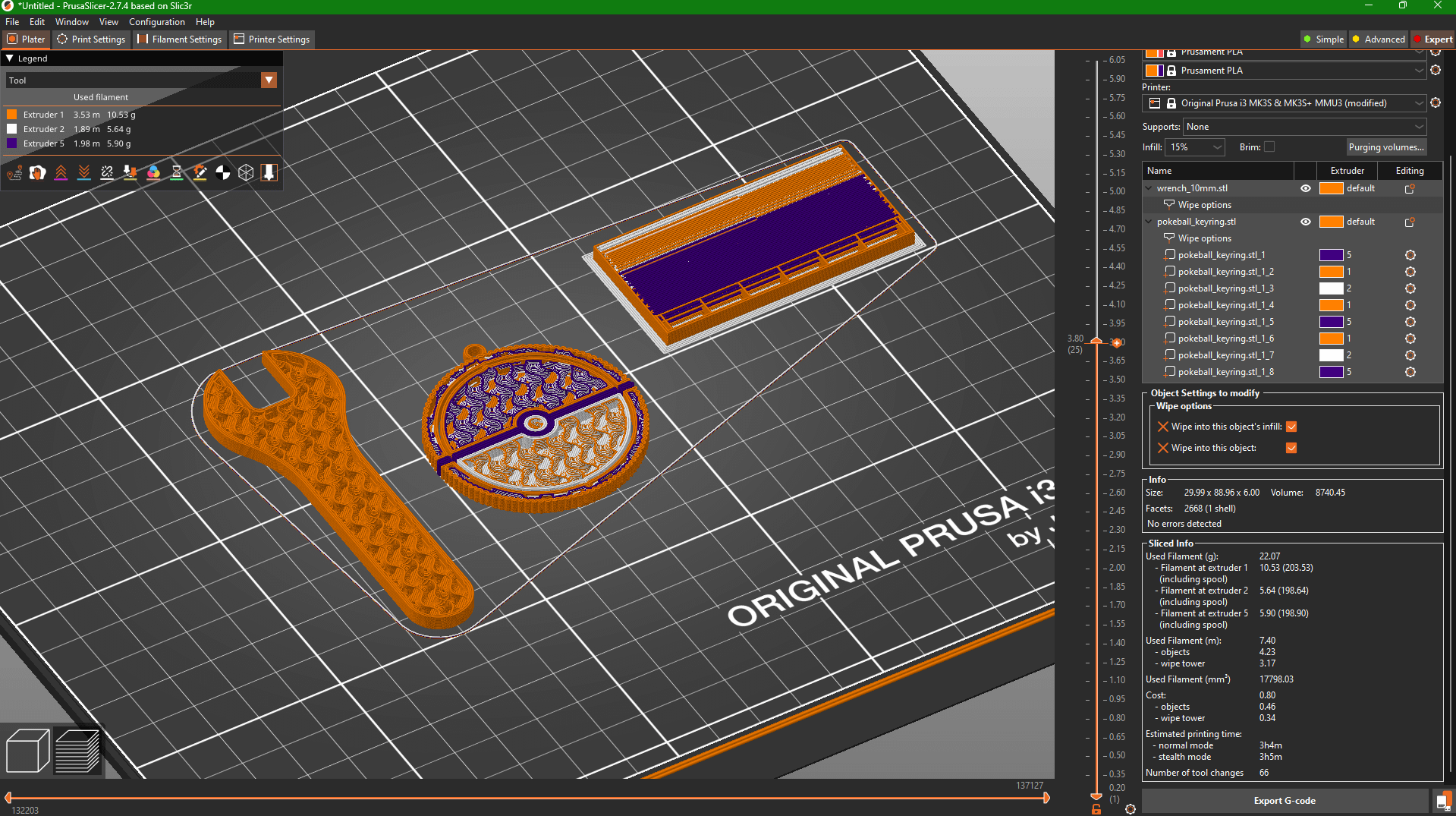Toggle pause prints using the hourglass icon
This screenshot has width=1456, height=816.
177,172
